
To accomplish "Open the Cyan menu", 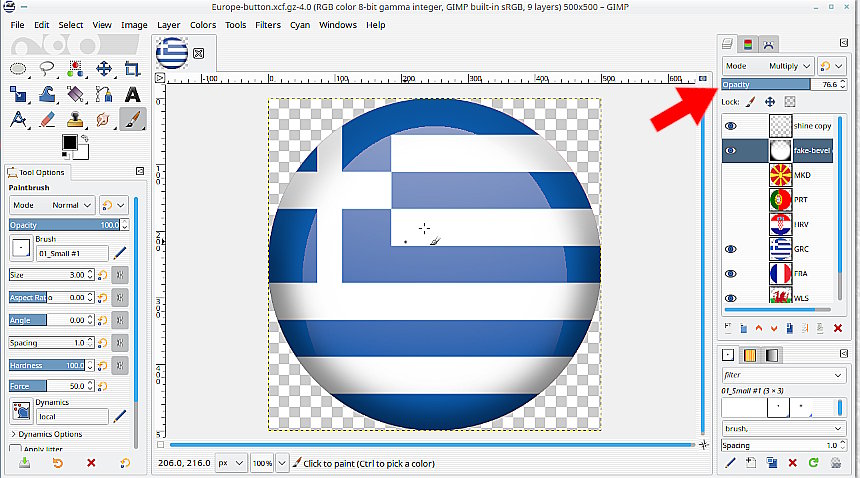I will pyautogui.click(x=300, y=25).
